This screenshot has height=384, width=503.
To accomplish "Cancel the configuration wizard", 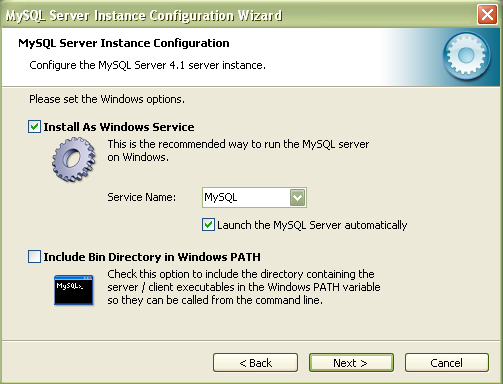I will [447, 363].
